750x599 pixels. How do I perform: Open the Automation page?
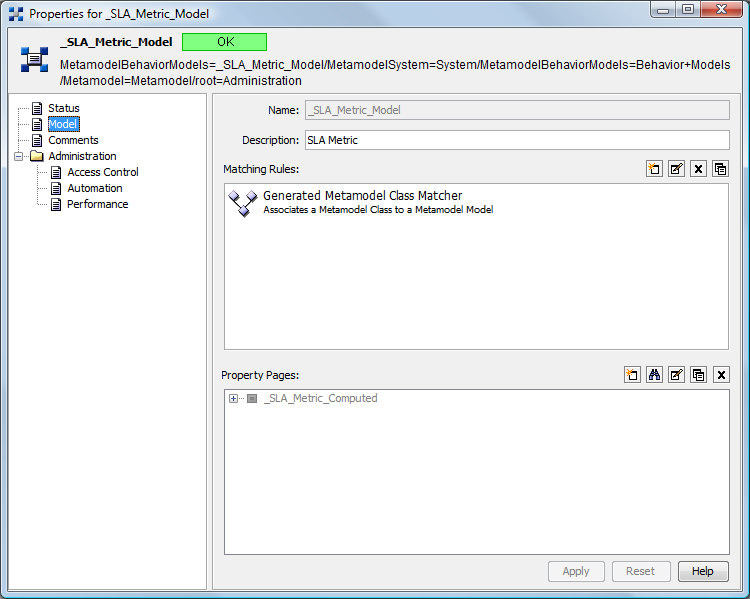(x=95, y=188)
